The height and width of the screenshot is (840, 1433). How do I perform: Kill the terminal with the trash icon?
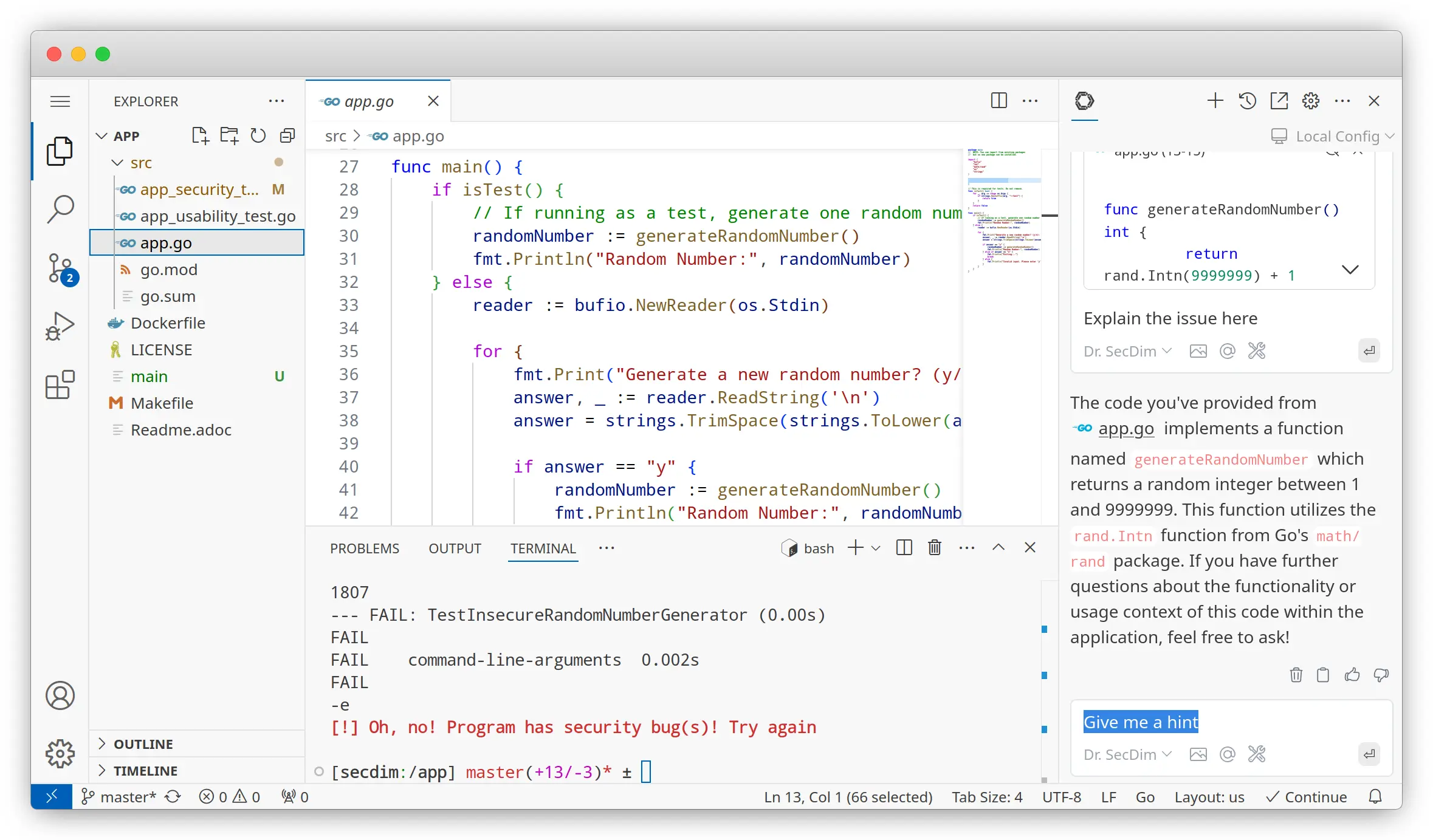935,548
